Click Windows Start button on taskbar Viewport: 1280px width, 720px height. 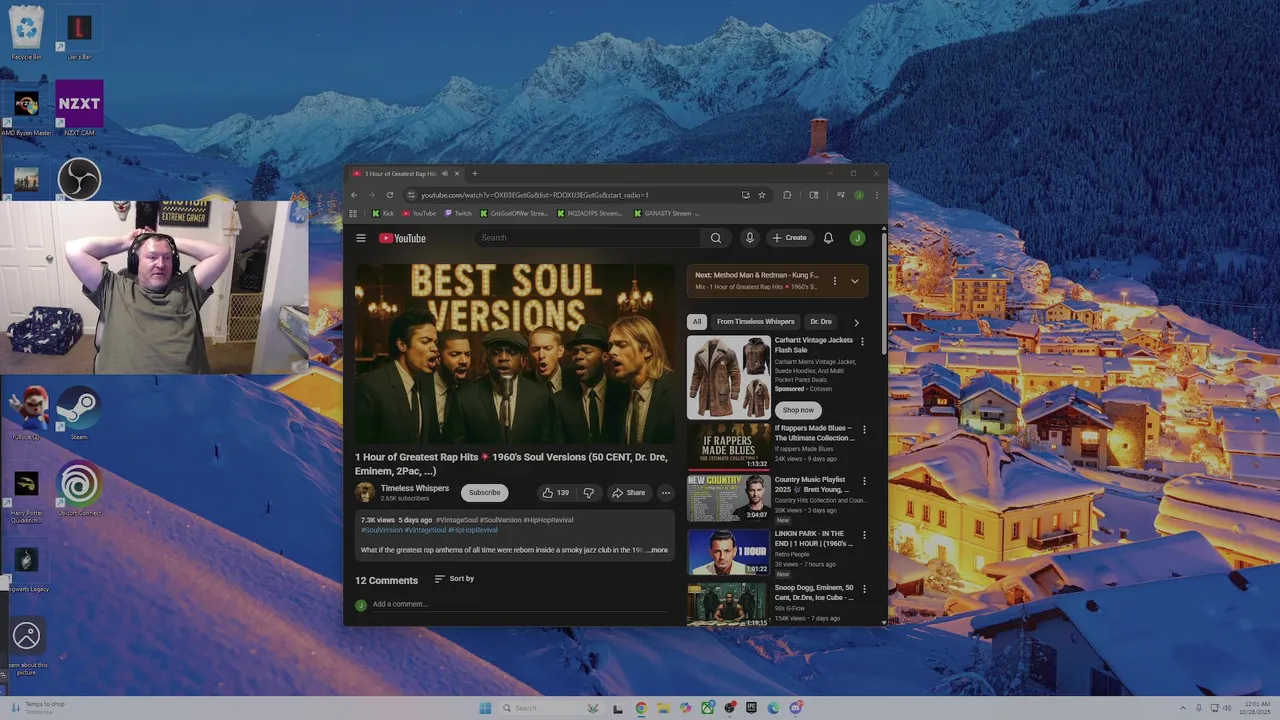485,708
